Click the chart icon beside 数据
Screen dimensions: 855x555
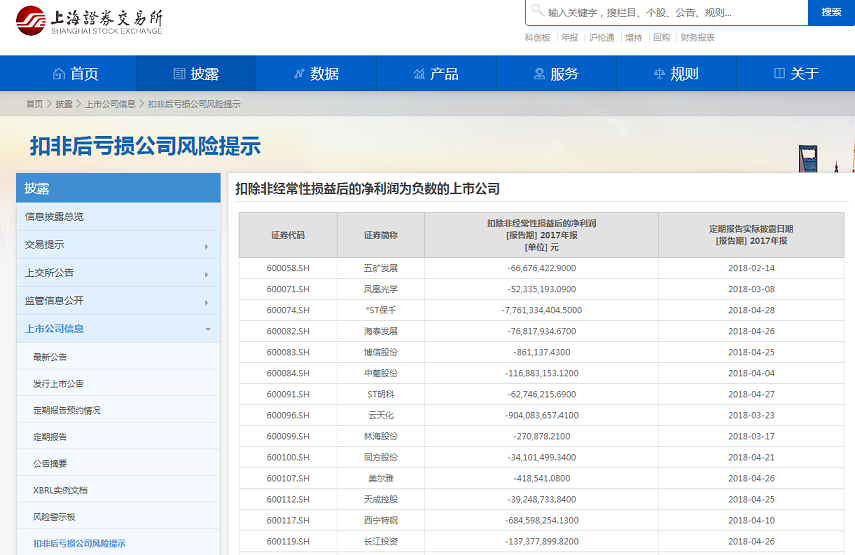[299, 74]
